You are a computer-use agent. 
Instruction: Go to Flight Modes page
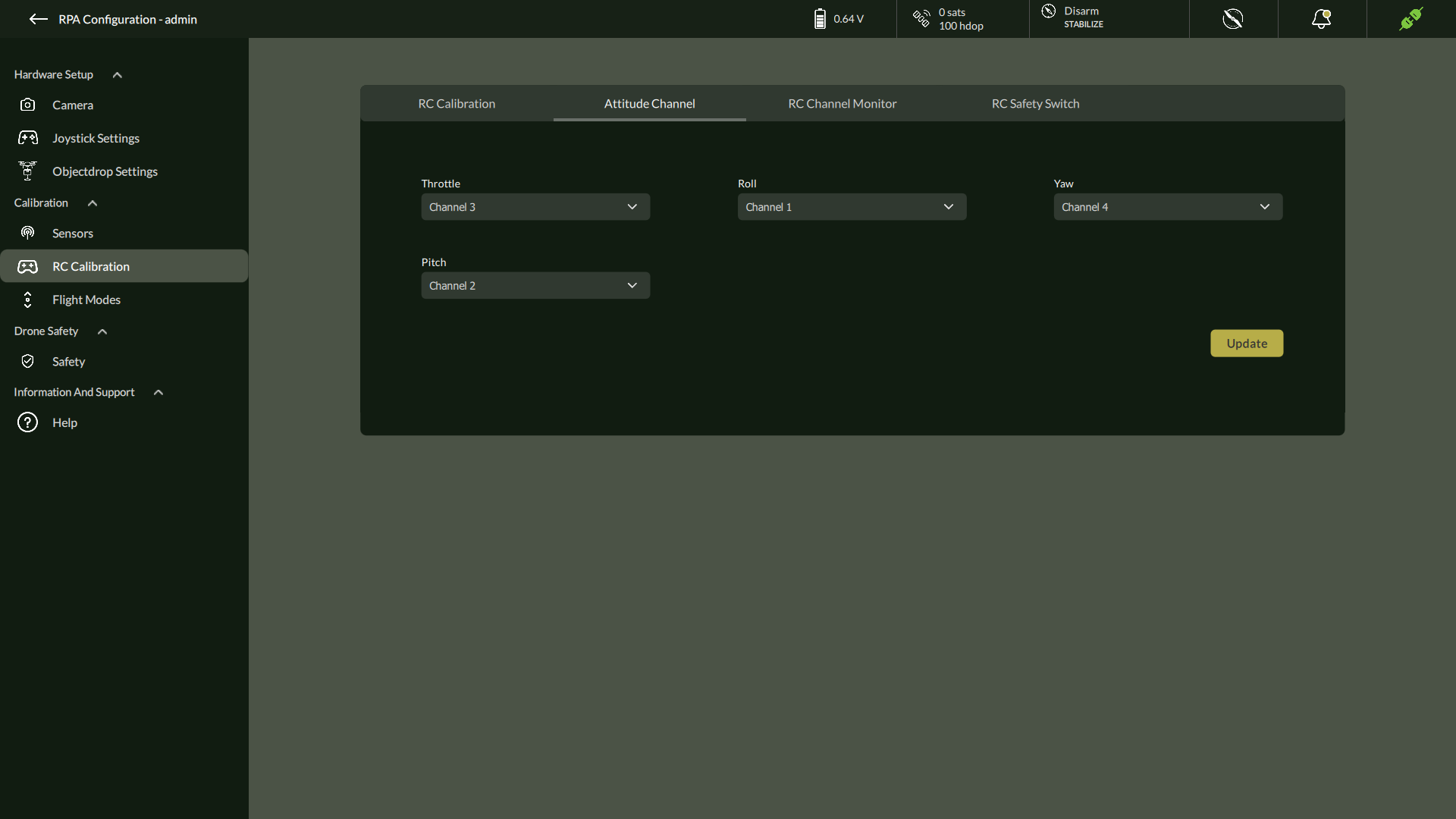[86, 300]
